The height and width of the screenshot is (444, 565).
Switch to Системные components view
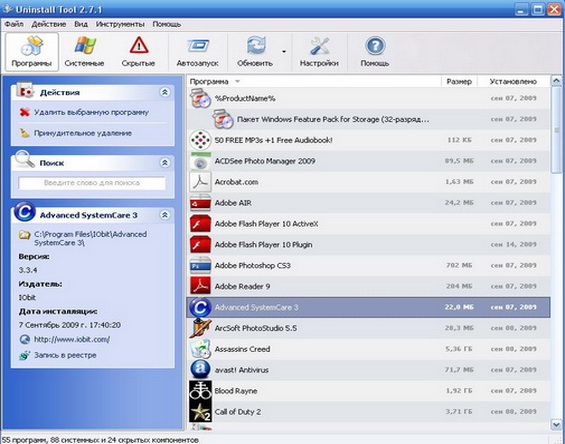84,52
